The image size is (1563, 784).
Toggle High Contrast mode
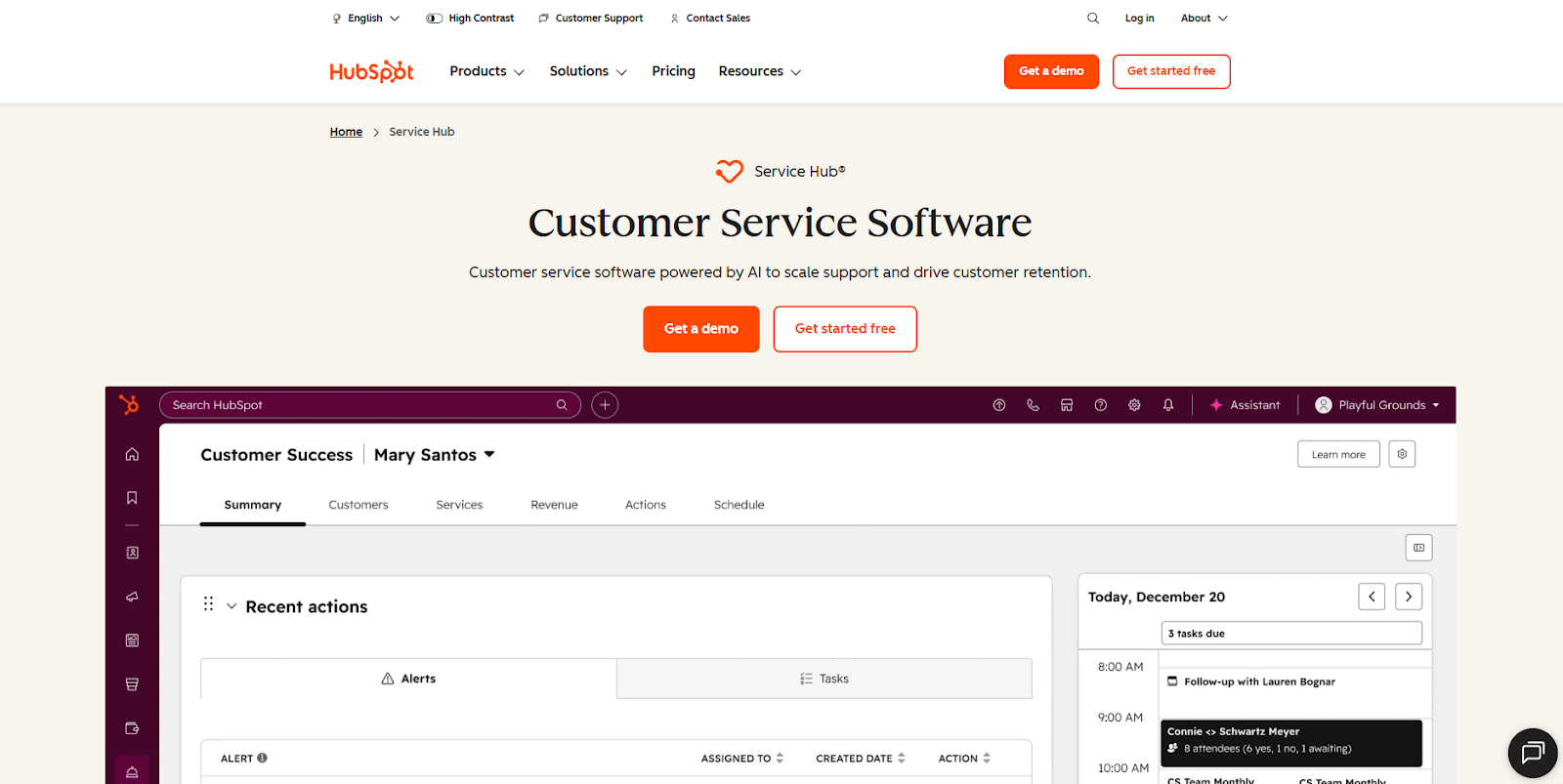(x=470, y=18)
